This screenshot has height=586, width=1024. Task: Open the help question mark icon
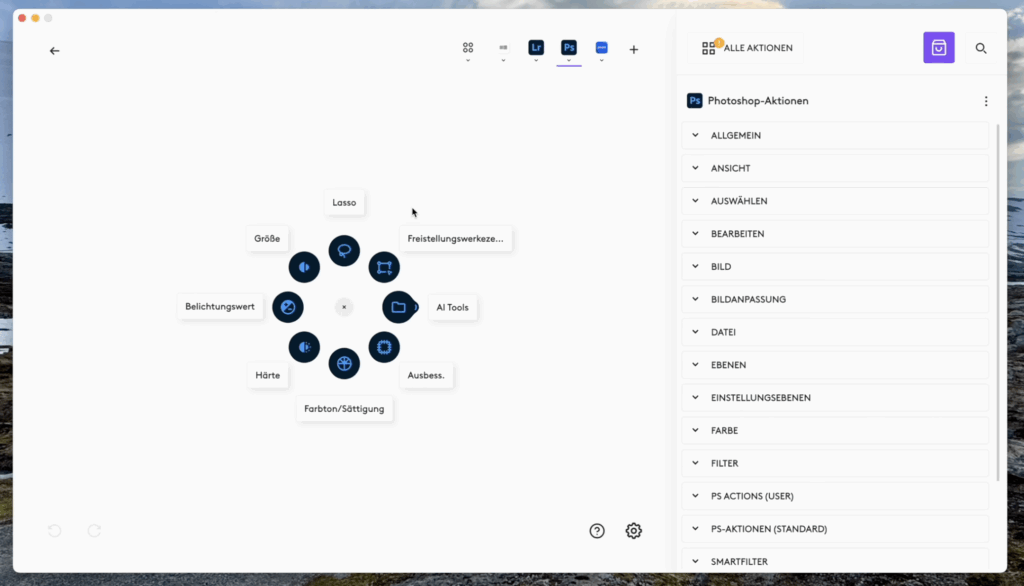pos(597,531)
